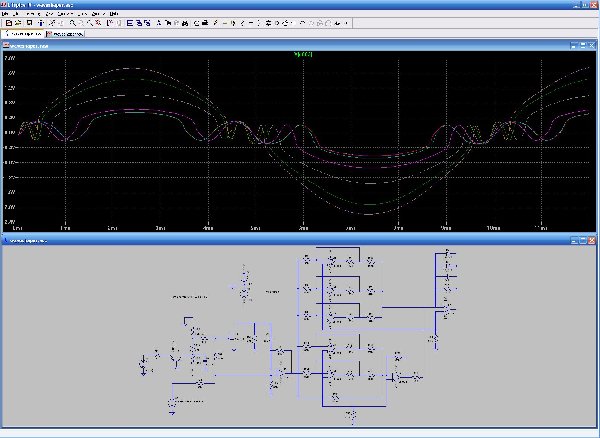This screenshot has width=600, height=438.
Task: Click the voltage source symbol at schematic bottom left
Action: click(x=172, y=402)
